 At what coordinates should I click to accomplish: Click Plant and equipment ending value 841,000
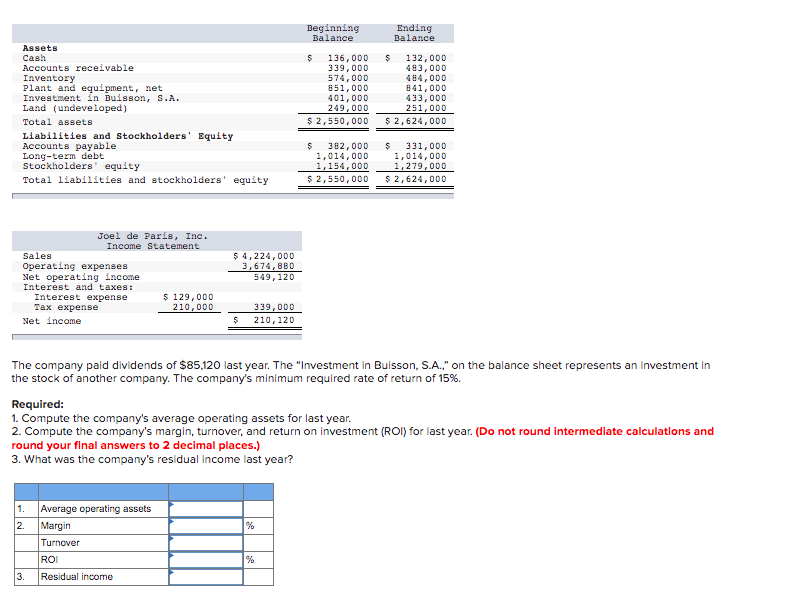[426, 88]
